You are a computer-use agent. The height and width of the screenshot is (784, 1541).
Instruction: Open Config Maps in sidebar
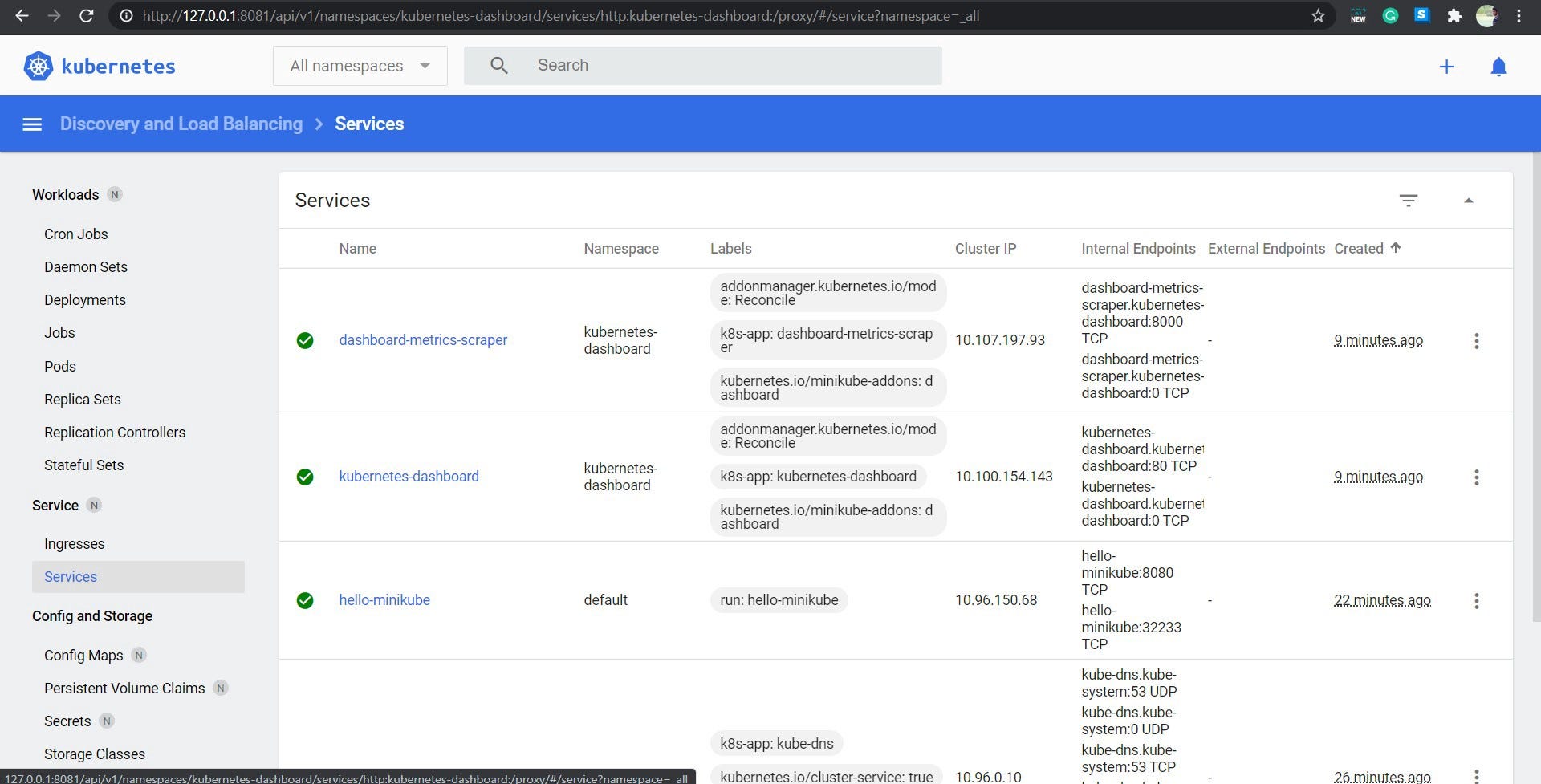(x=83, y=656)
